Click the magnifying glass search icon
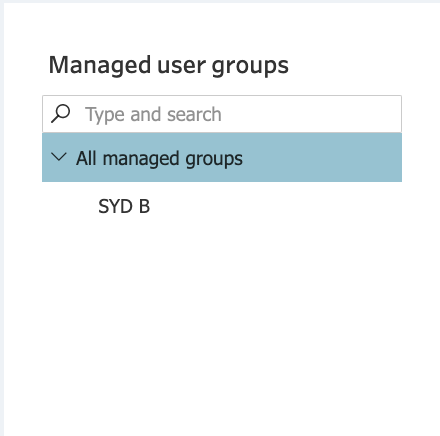Image resolution: width=440 pixels, height=436 pixels. pos(61,114)
